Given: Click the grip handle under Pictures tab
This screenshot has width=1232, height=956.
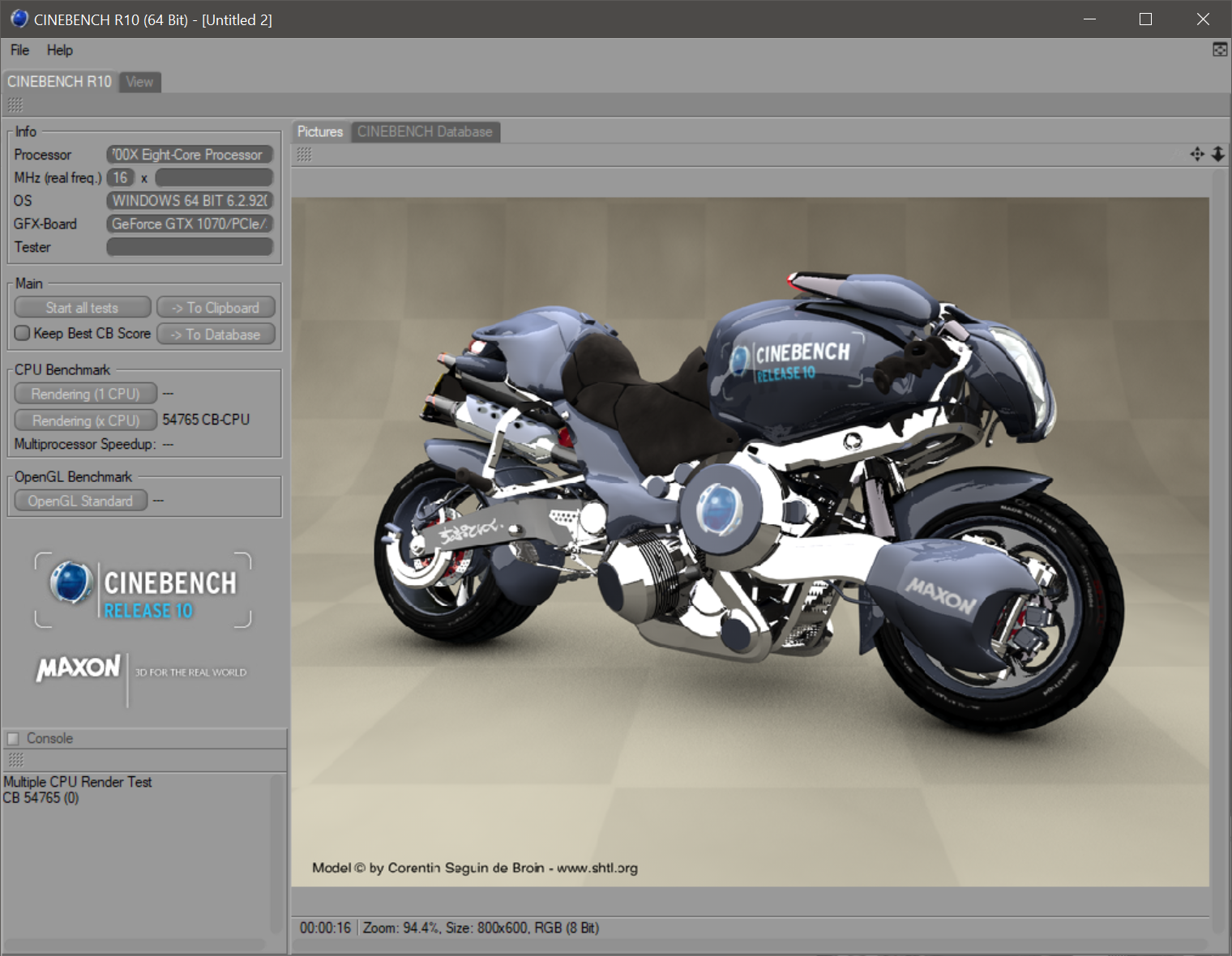Looking at the screenshot, I should pos(304,155).
